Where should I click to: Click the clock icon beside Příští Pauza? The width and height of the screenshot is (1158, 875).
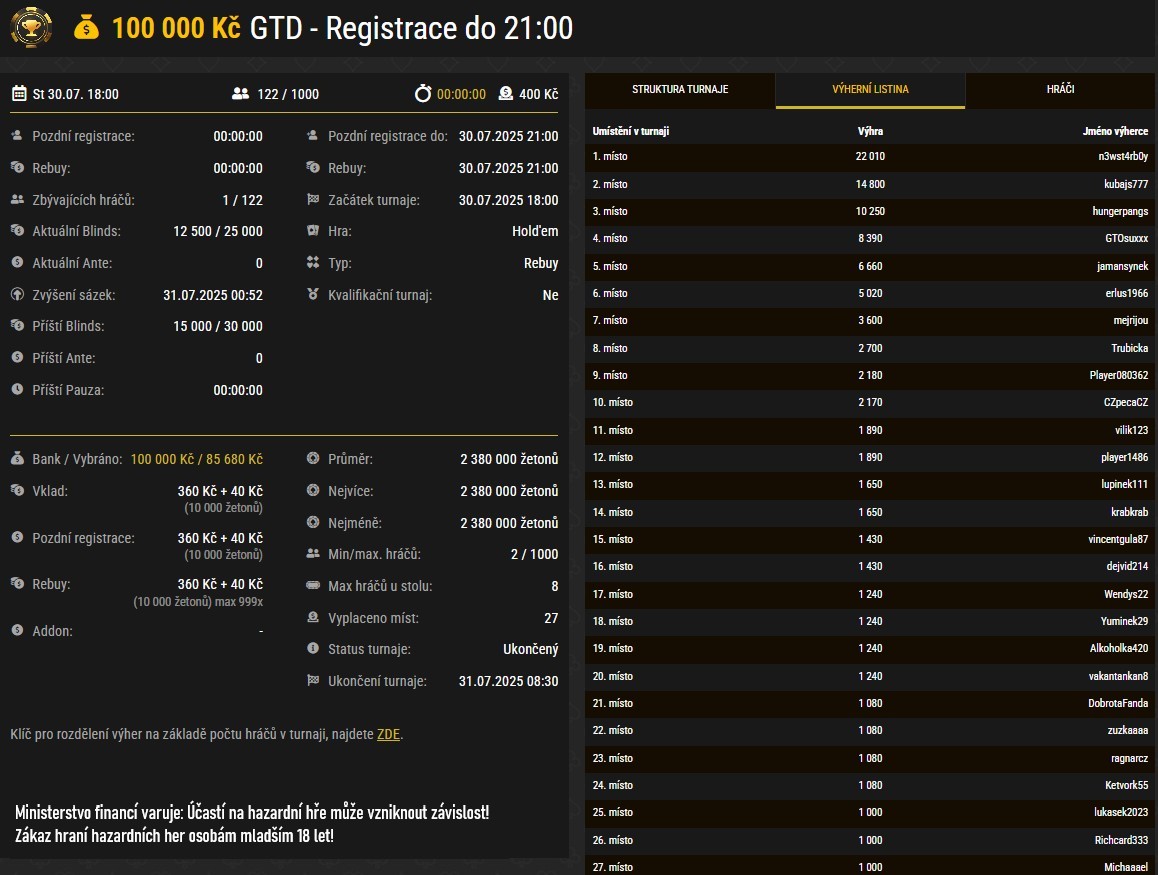click(x=17, y=390)
